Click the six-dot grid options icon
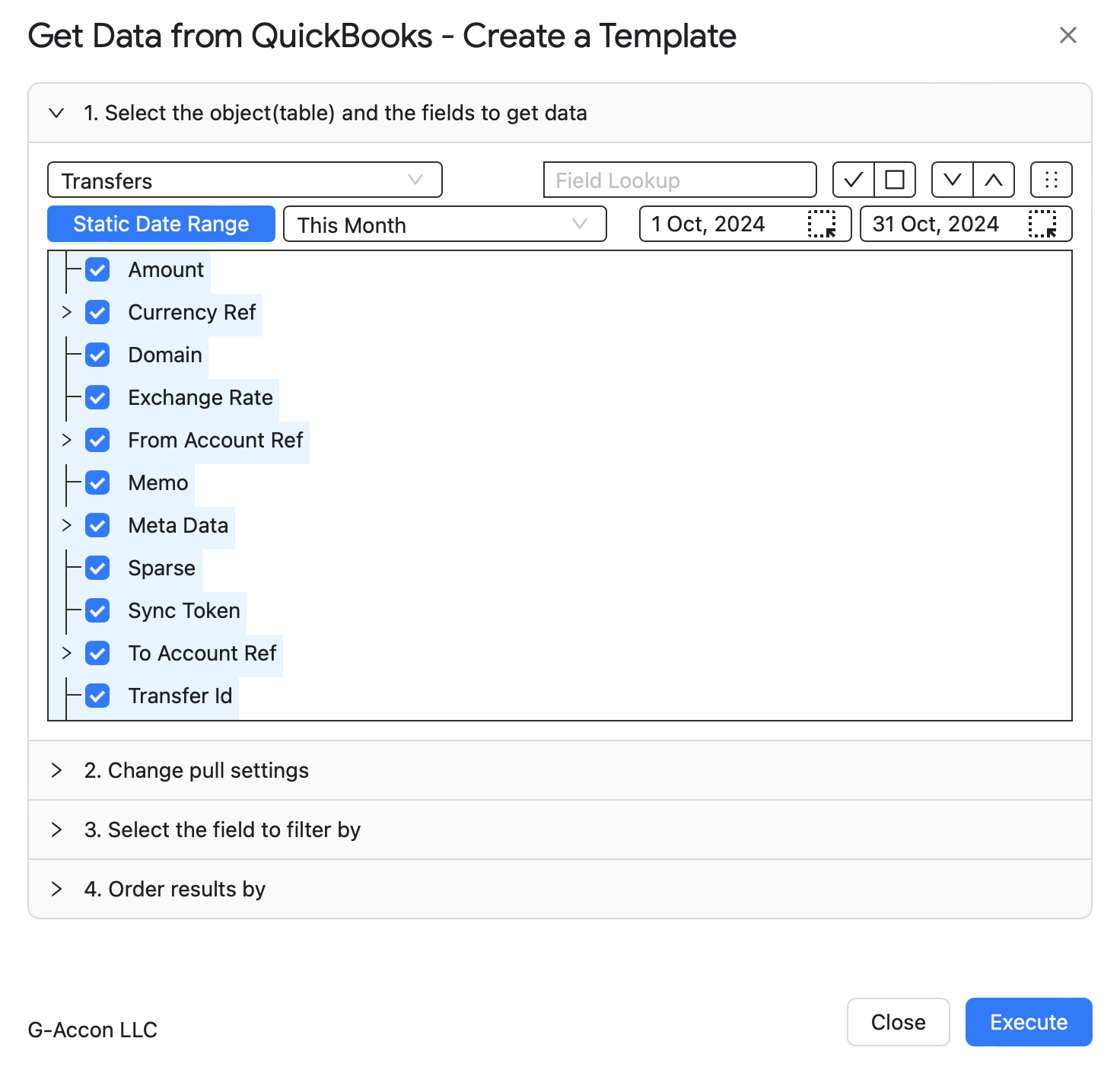 click(1052, 180)
